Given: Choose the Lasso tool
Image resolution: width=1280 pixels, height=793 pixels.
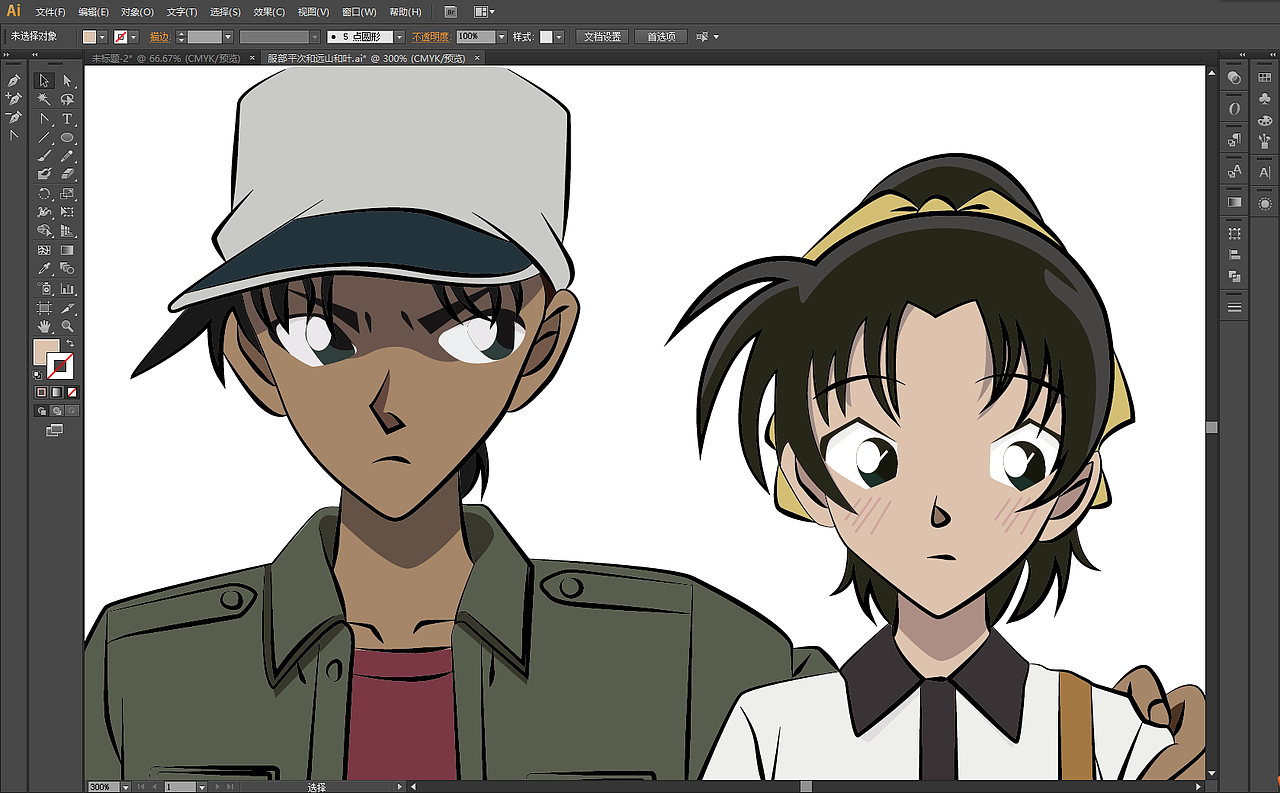Looking at the screenshot, I should (67, 99).
